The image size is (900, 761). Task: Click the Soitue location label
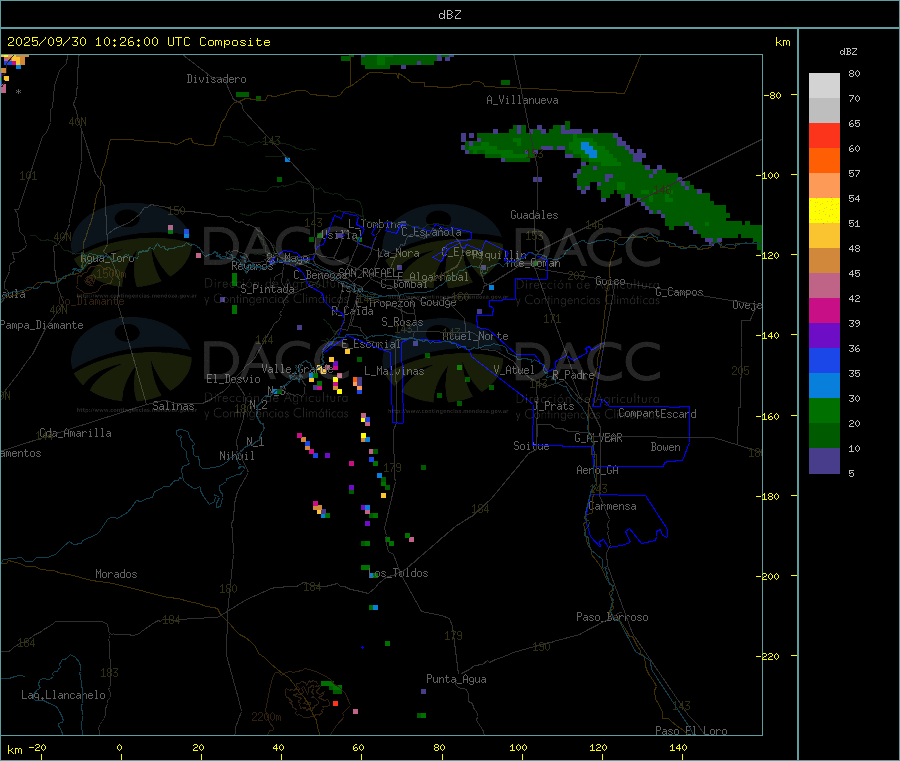(x=531, y=446)
